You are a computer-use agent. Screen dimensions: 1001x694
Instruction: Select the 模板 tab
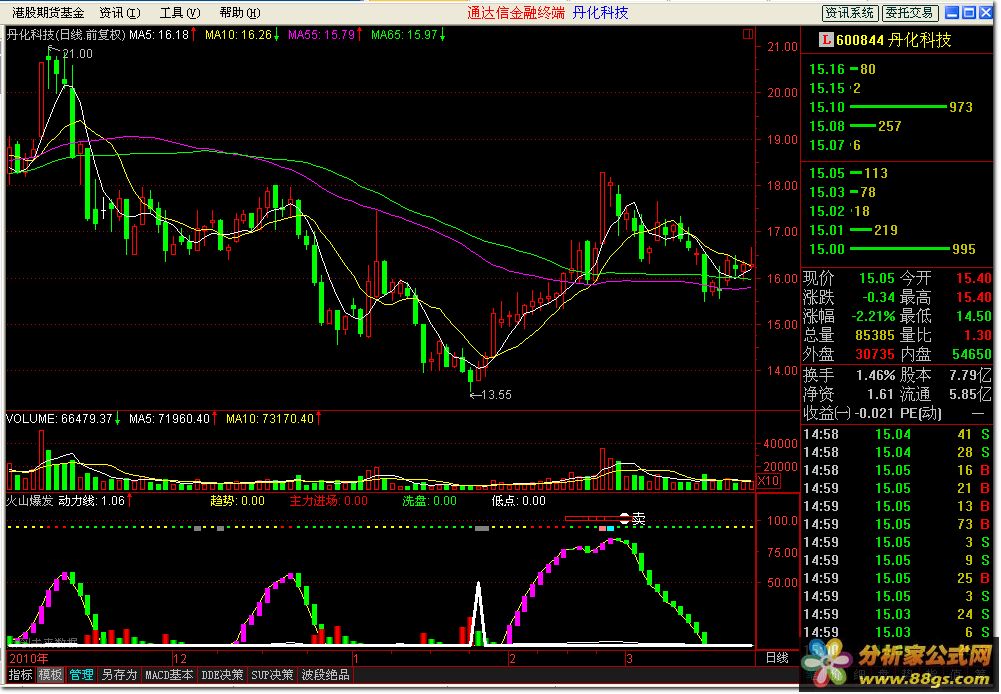tap(50, 674)
